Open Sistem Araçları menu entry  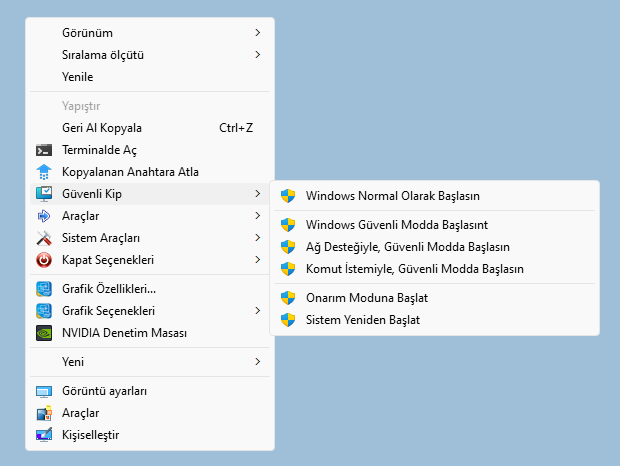150,238
